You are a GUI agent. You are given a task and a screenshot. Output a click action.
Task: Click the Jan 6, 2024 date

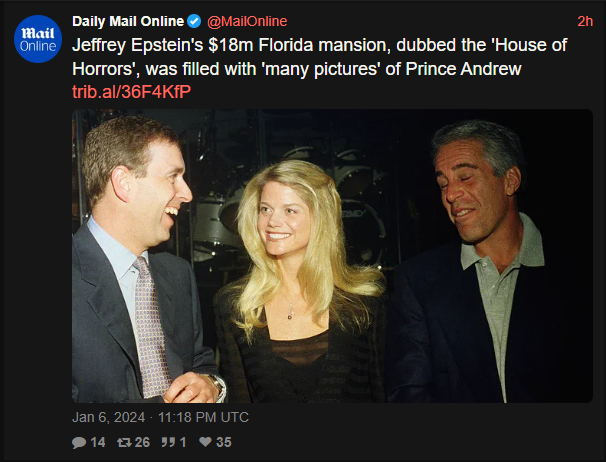109,418
